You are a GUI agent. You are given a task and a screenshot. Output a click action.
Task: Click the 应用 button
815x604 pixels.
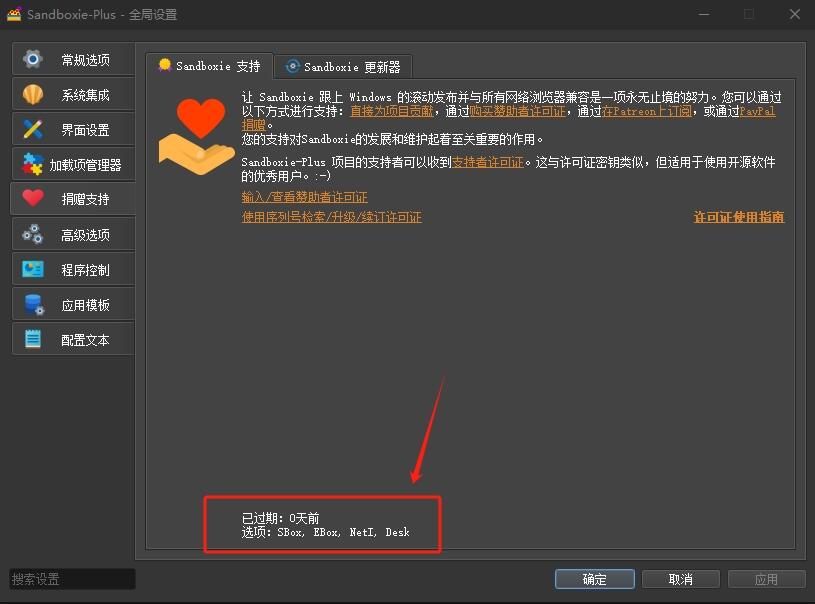(x=767, y=579)
